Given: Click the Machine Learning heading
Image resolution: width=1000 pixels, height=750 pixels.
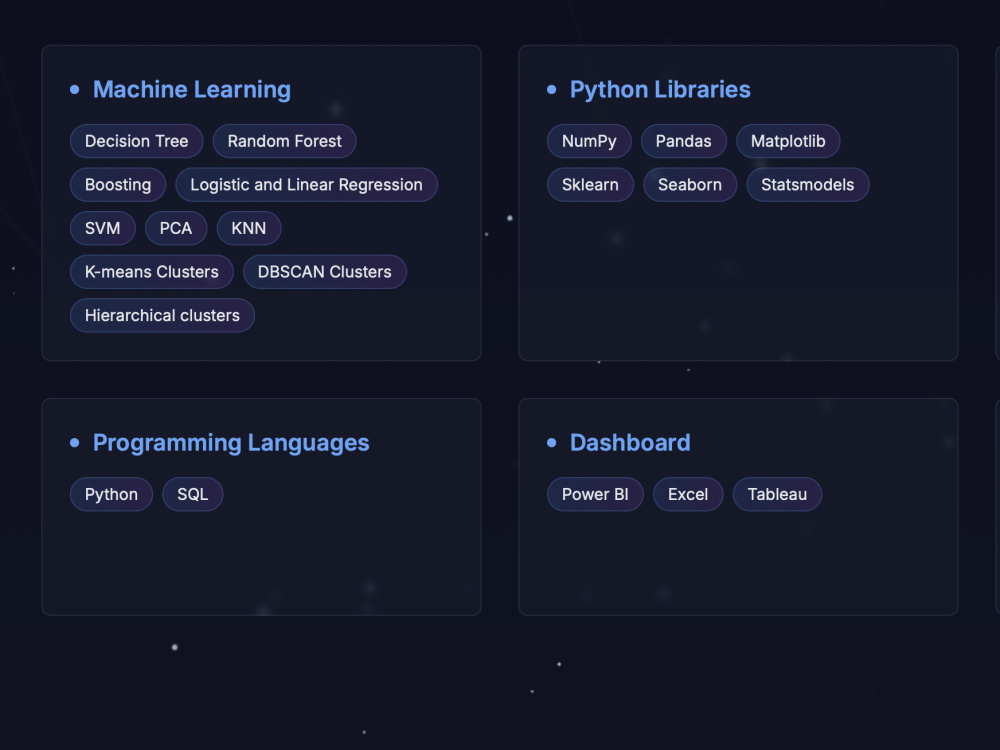Looking at the screenshot, I should click(191, 89).
